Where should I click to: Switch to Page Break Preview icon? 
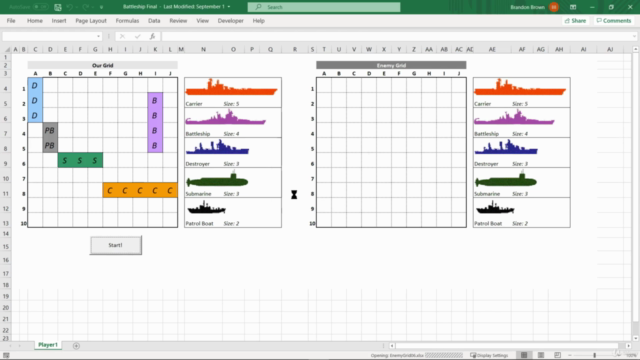pyautogui.click(x=558, y=355)
